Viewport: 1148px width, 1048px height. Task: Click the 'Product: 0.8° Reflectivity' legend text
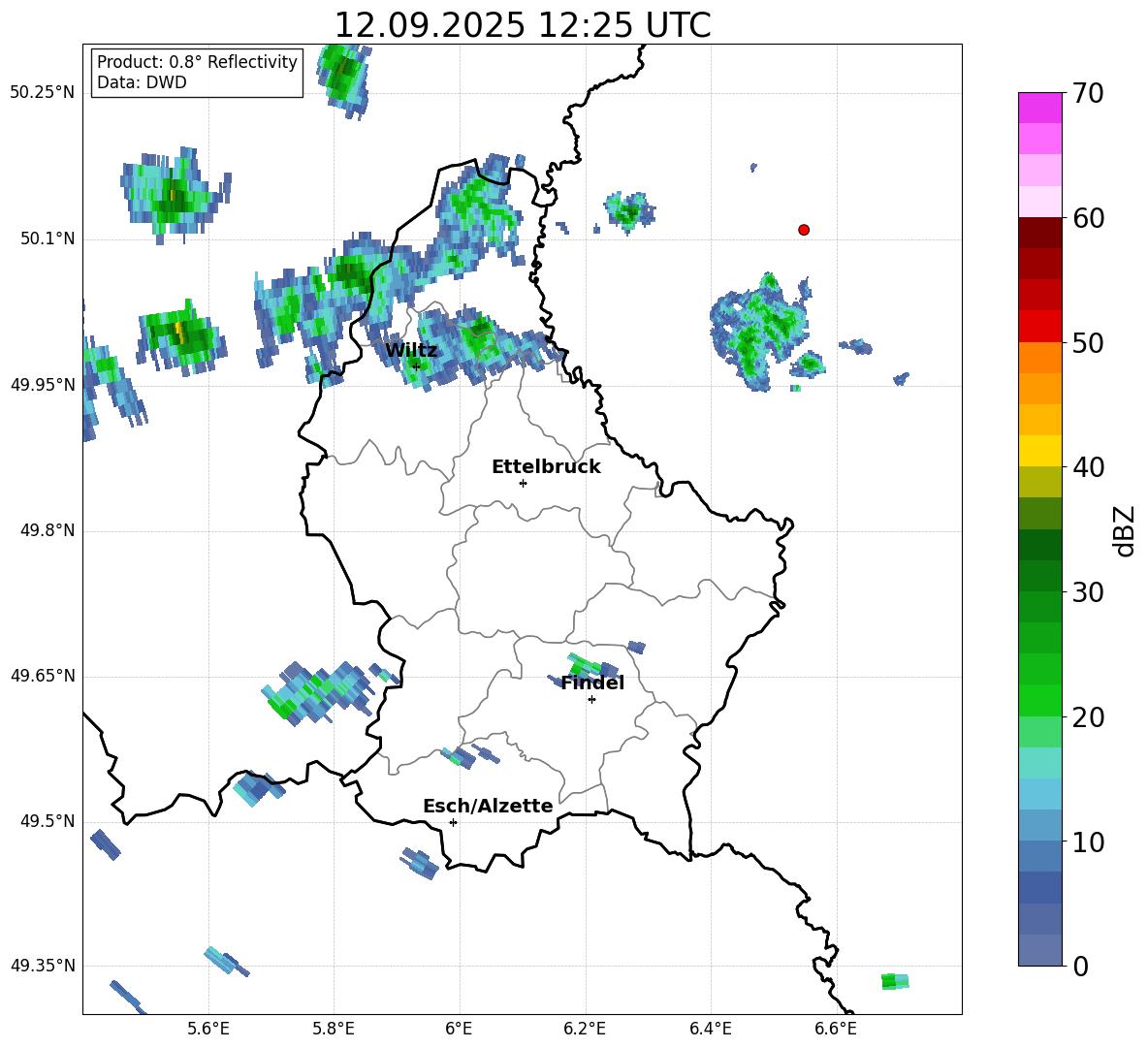[x=197, y=62]
